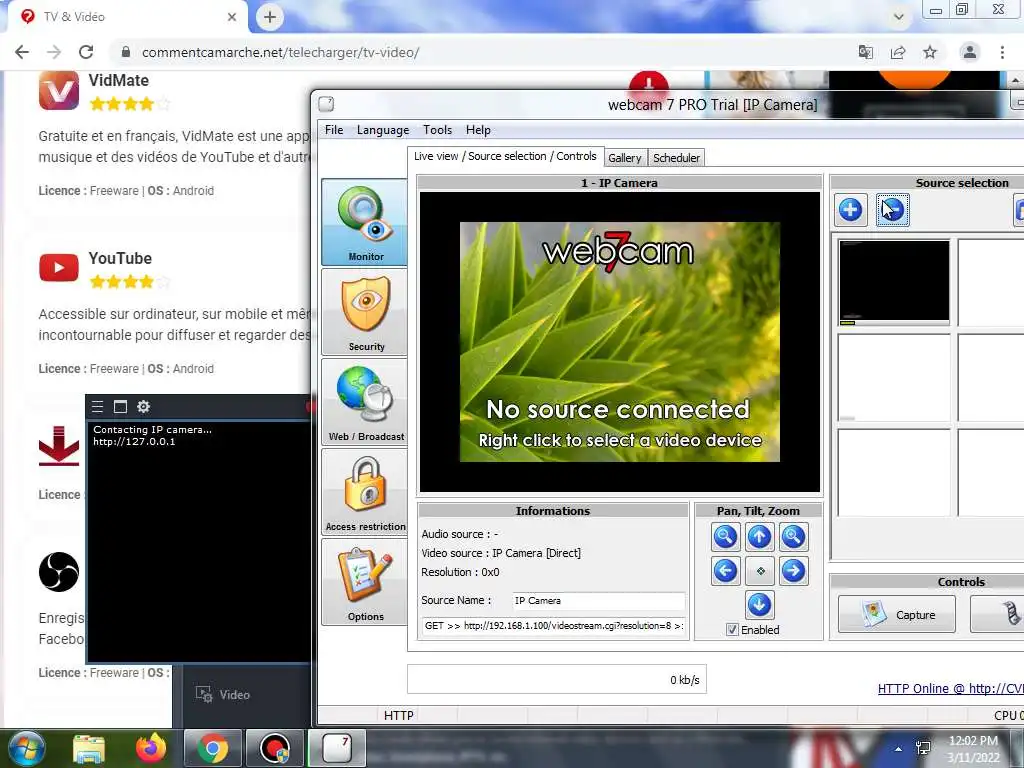Click the tilt down arrow button

pos(759,605)
